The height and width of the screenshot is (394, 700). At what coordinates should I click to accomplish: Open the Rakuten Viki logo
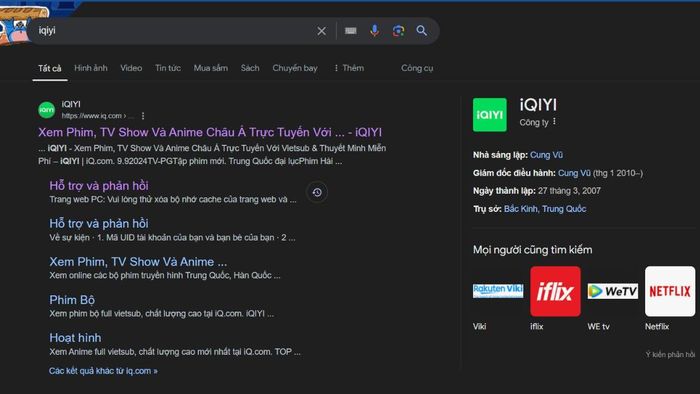pos(498,291)
